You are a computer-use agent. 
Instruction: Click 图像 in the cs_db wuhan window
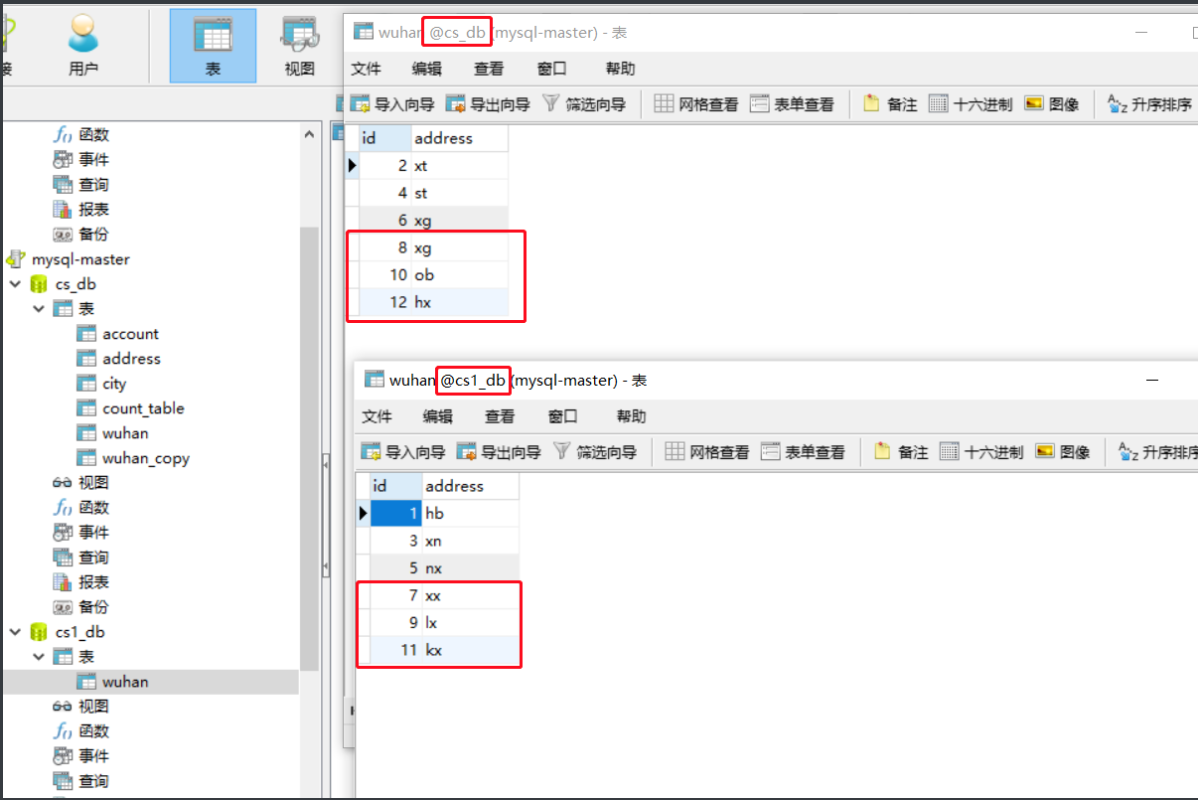click(1052, 104)
